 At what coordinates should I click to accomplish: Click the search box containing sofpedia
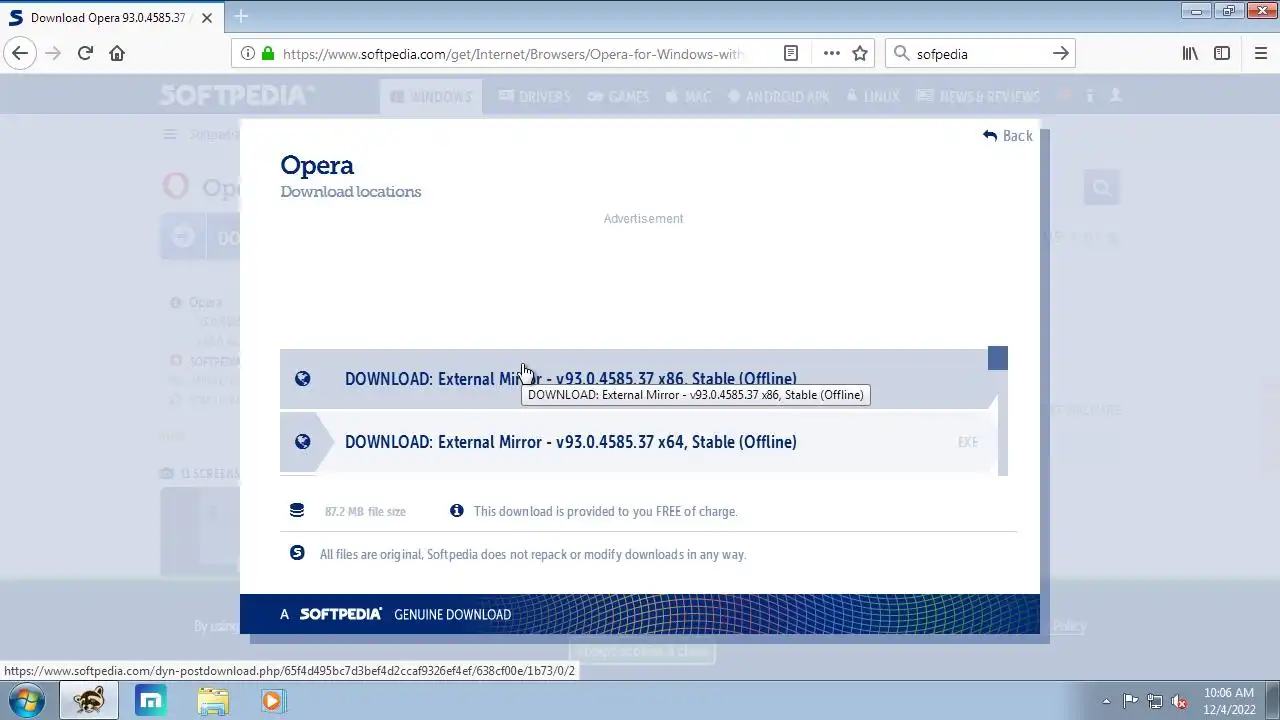pyautogui.click(x=980, y=54)
